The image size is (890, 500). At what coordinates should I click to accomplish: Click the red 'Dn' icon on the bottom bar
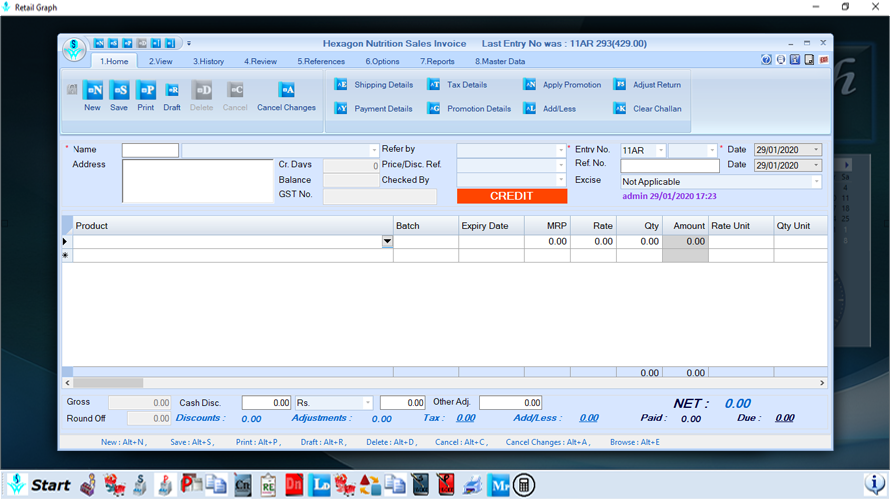294,485
